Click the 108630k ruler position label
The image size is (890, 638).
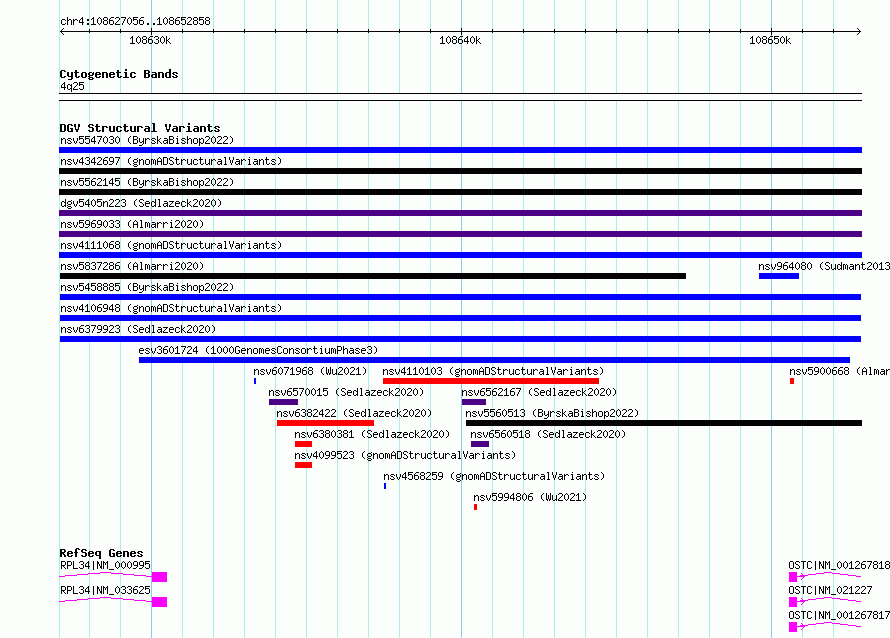(x=150, y=40)
